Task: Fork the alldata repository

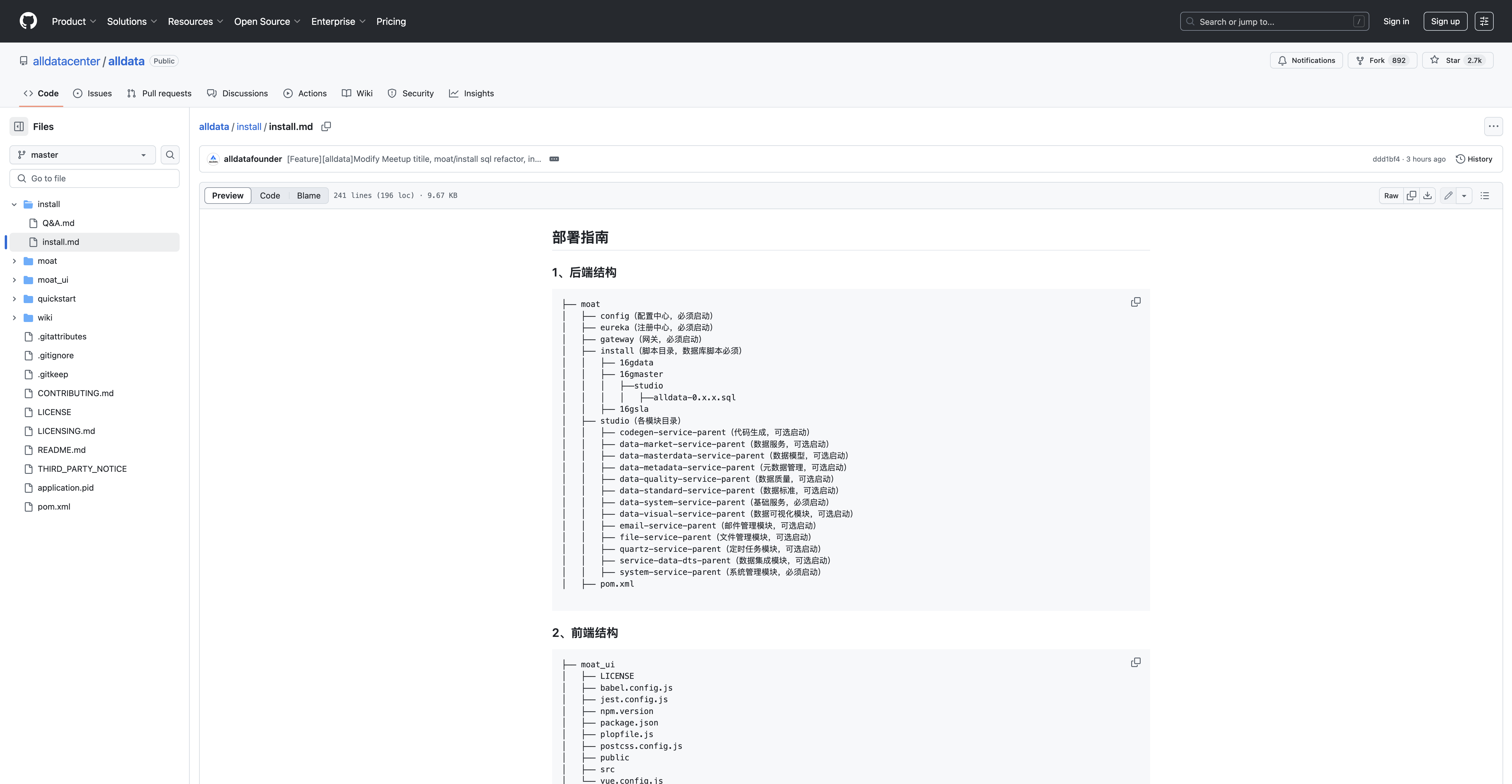Action: [x=1382, y=61]
